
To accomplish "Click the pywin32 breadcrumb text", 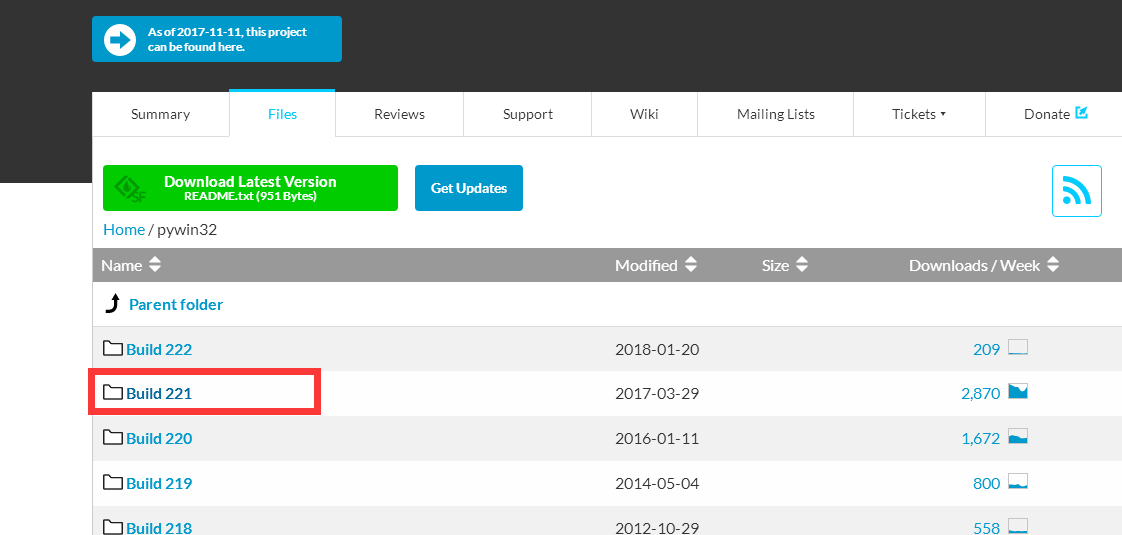I will (187, 230).
